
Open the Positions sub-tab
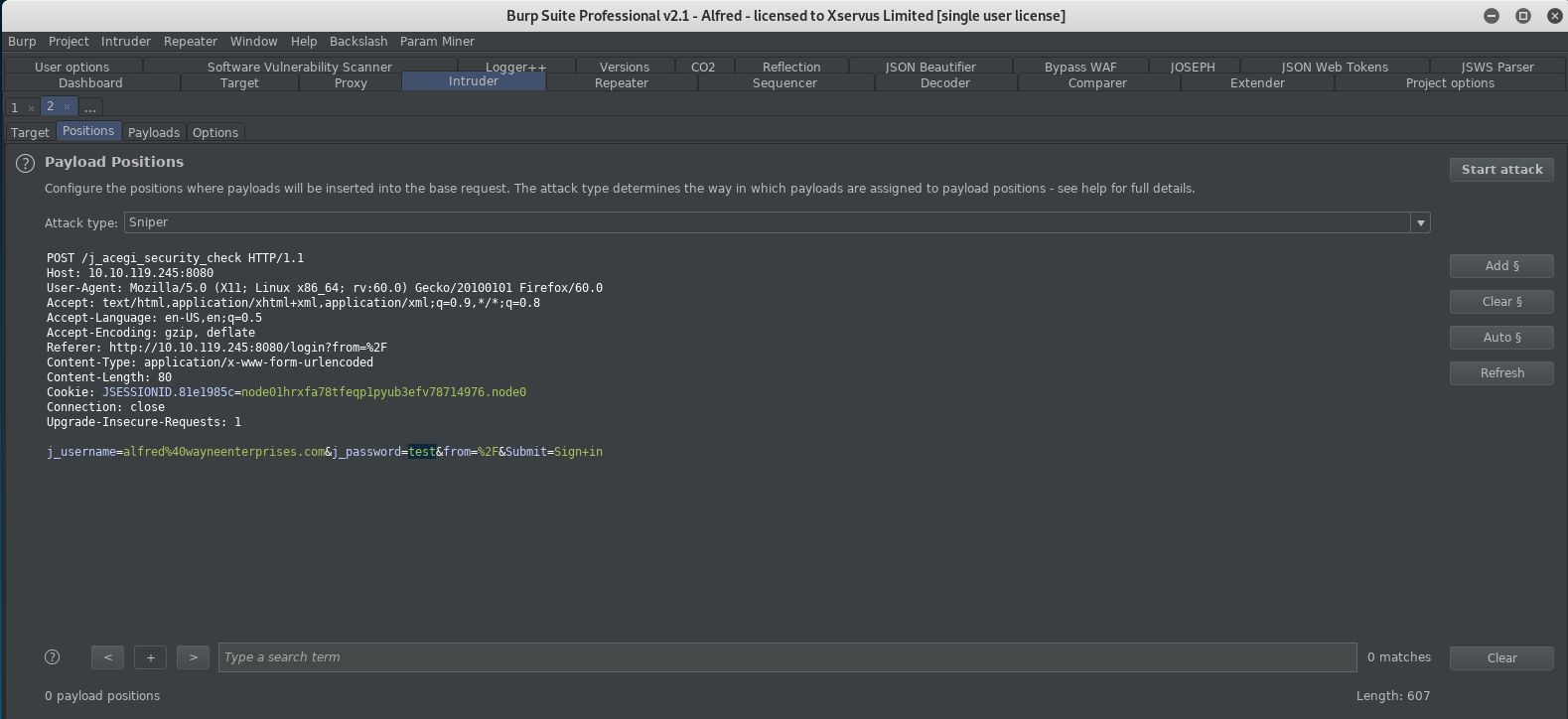point(88,131)
